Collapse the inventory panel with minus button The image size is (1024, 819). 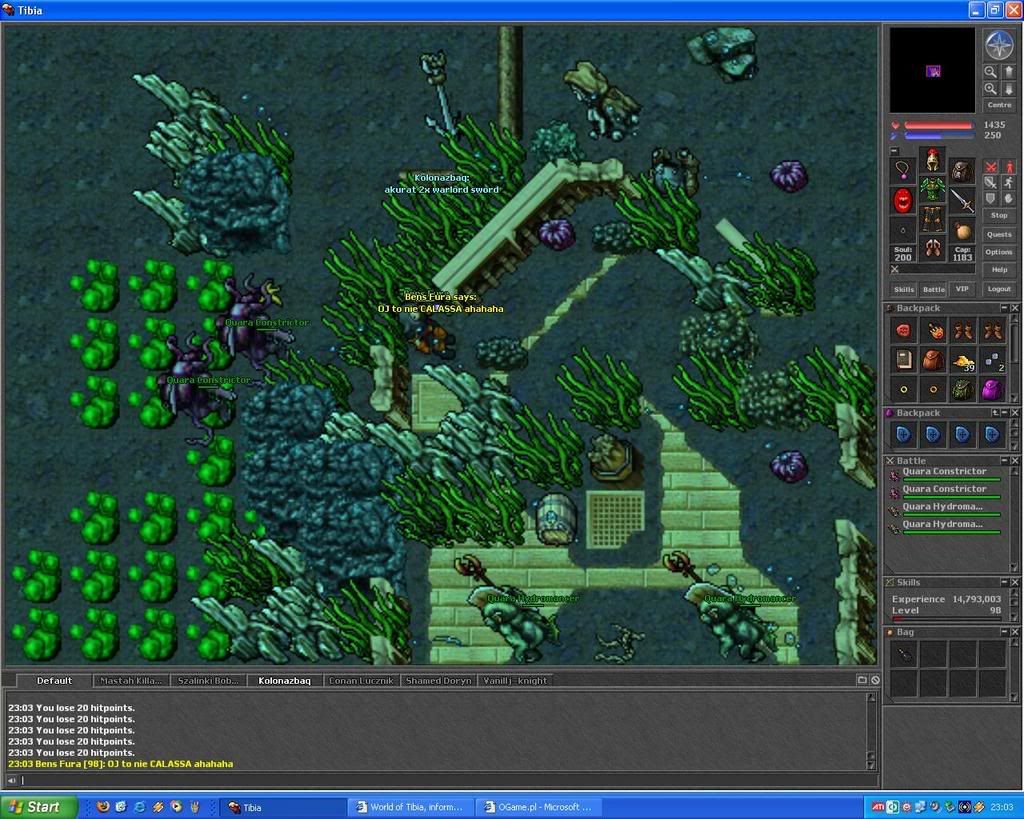tap(895, 151)
